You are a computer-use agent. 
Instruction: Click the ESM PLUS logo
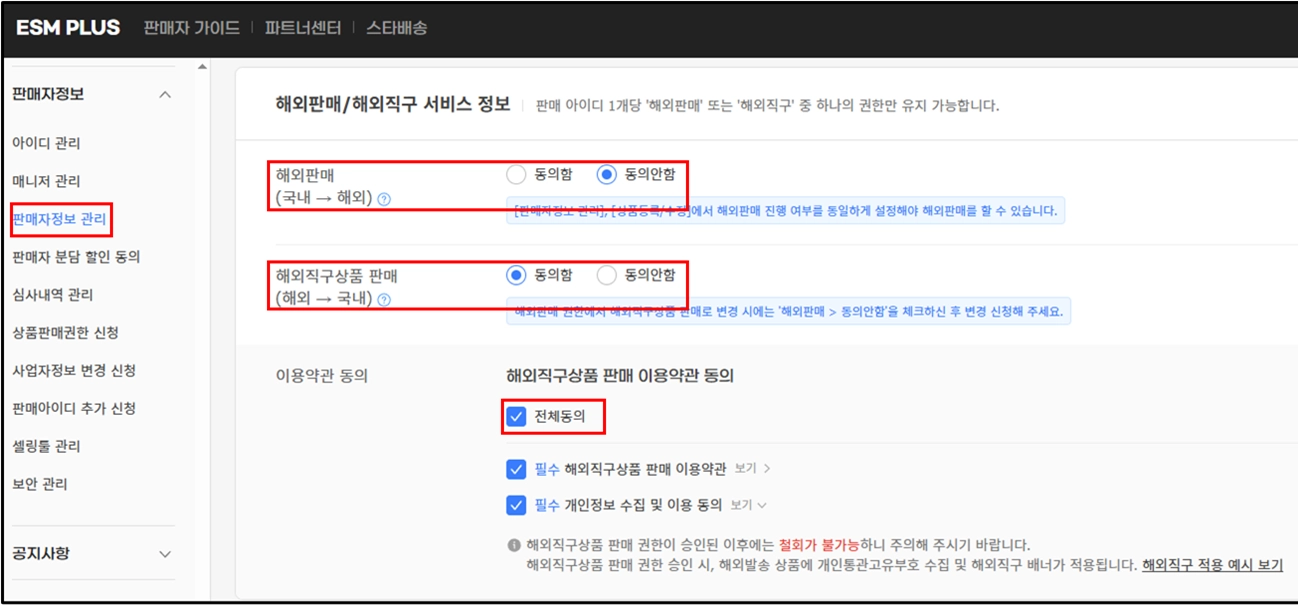(68, 28)
